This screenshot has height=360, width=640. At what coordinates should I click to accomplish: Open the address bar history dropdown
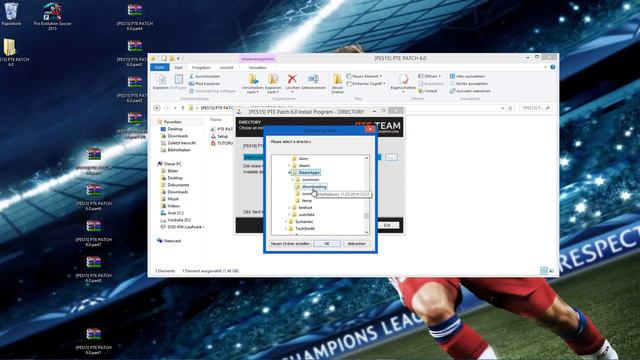point(502,108)
